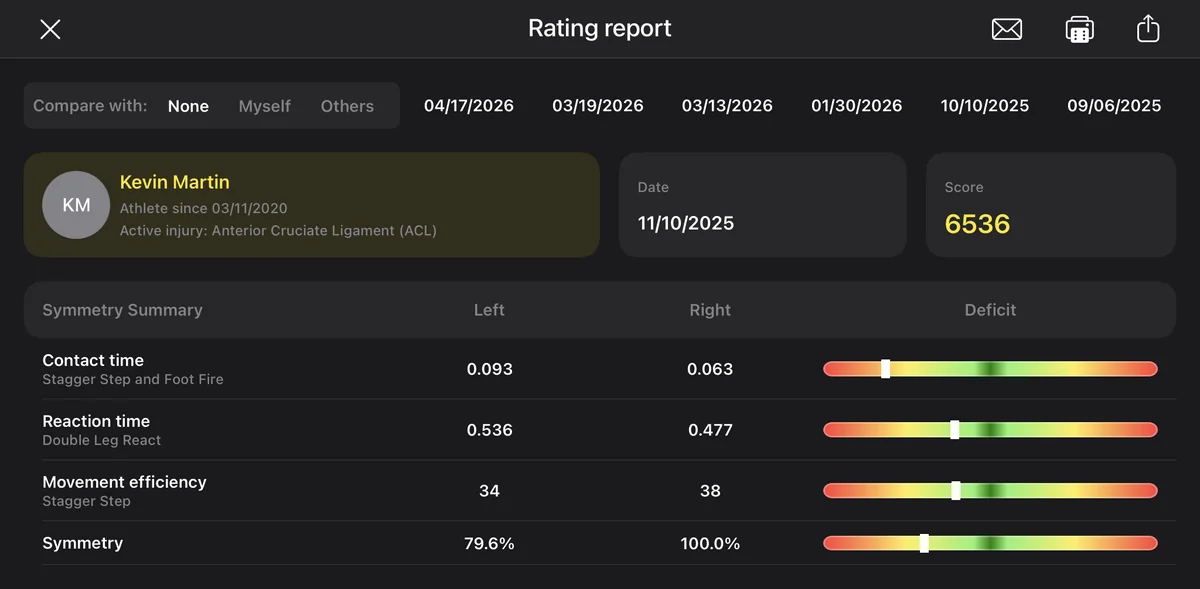This screenshot has height=589, width=1200.
Task: Click the Contact time deficit bar
Action: point(990,369)
